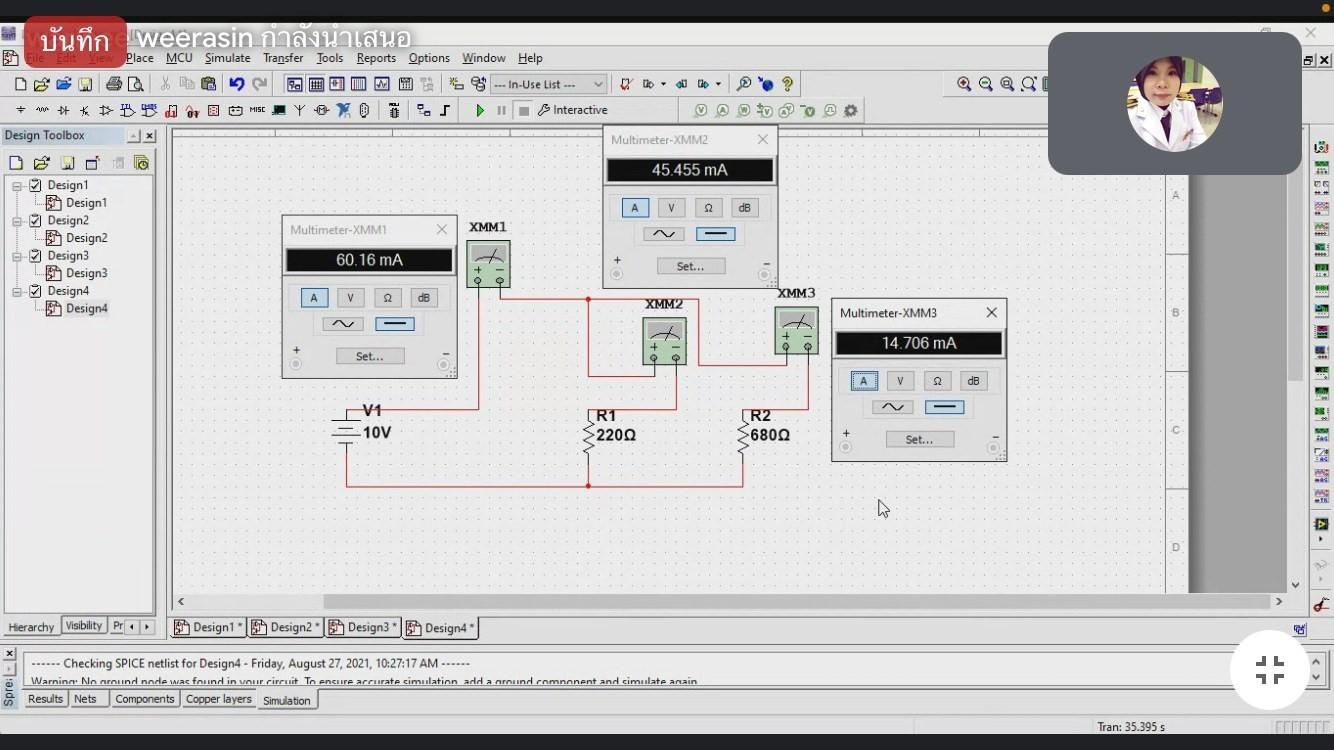The width and height of the screenshot is (1334, 750).
Task: Open the Spreadsheet view toolbar icon
Action: tap(316, 84)
